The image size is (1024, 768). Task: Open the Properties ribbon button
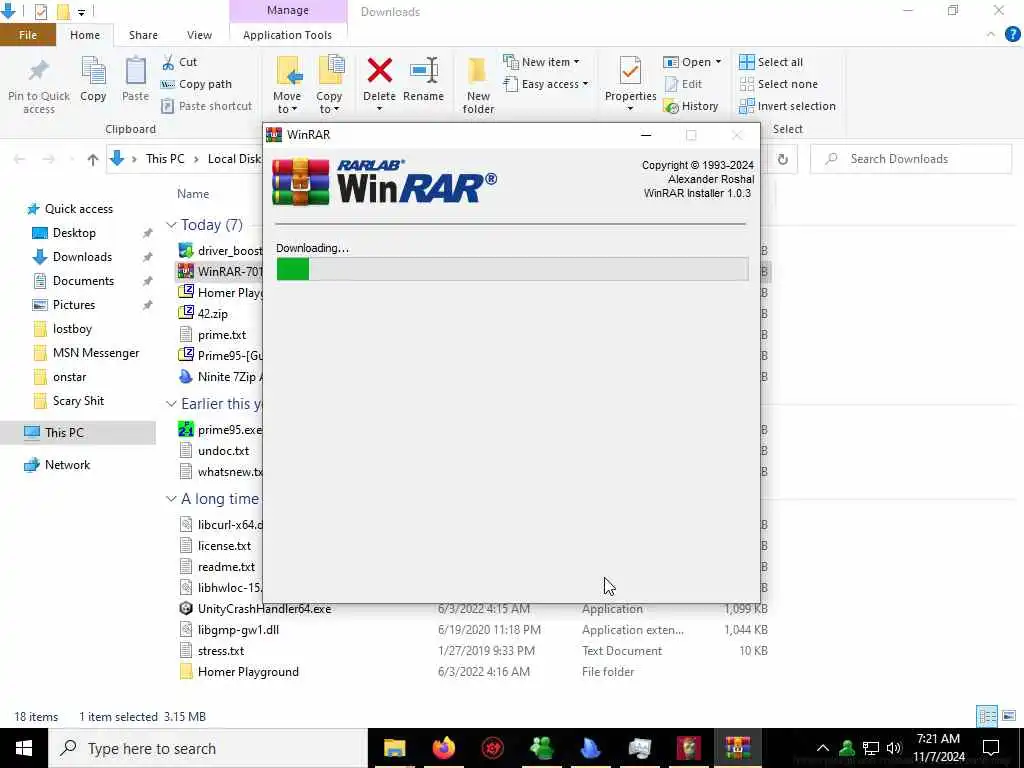point(630,84)
